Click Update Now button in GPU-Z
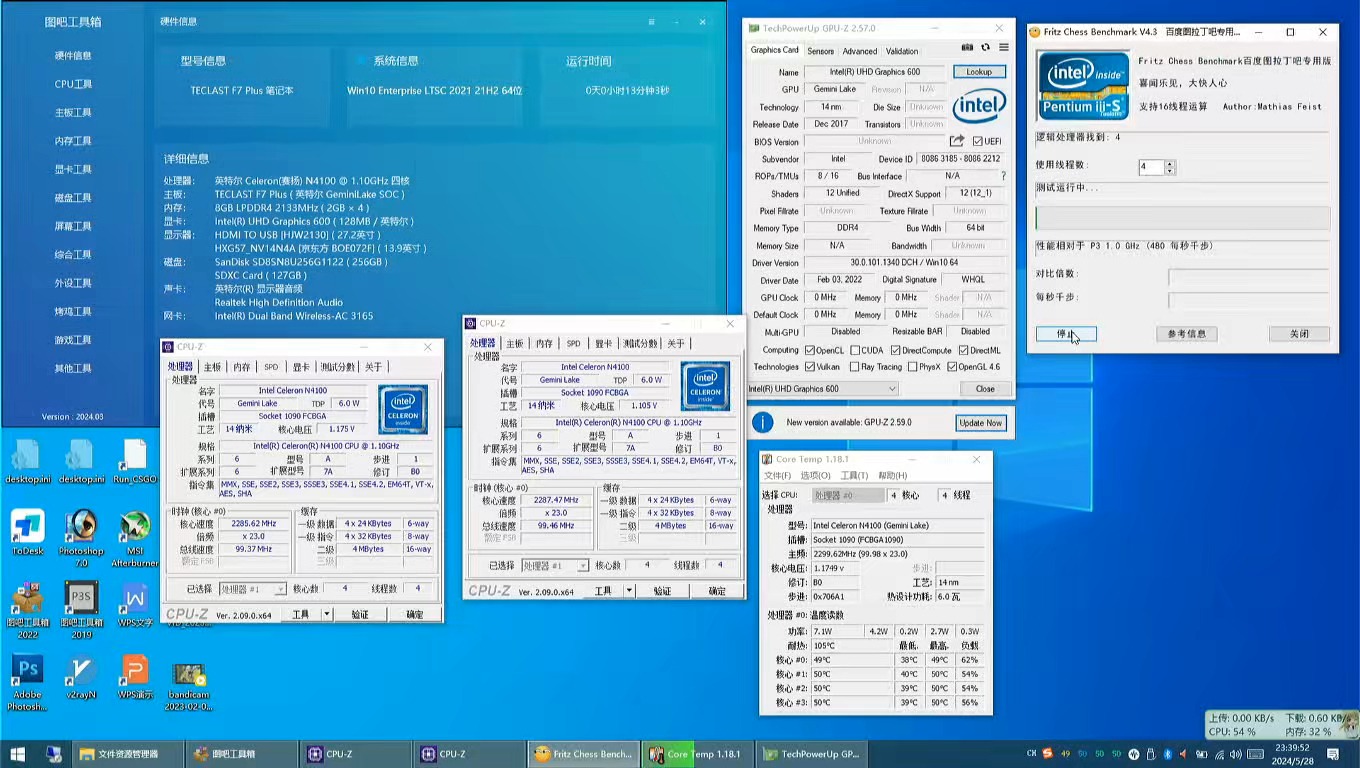This screenshot has height=768, width=1360. 980,423
